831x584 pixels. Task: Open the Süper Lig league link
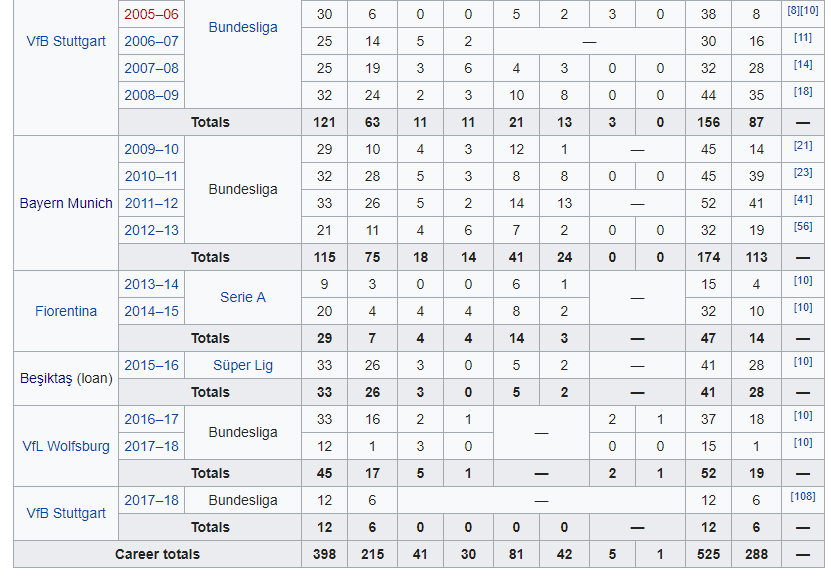243,365
